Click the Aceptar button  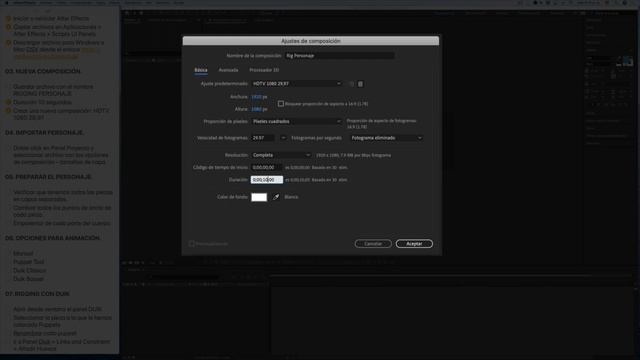pyautogui.click(x=414, y=244)
